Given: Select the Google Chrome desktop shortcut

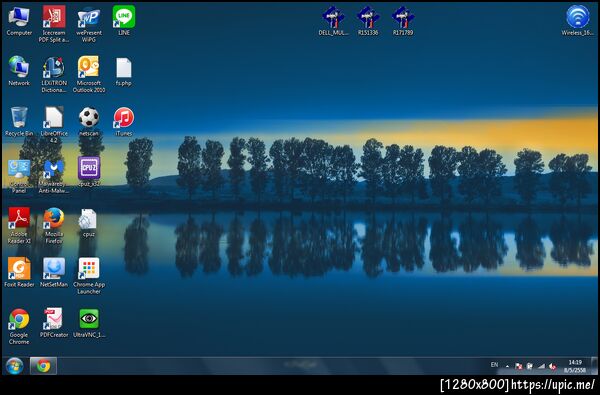Looking at the screenshot, I should (19, 326).
